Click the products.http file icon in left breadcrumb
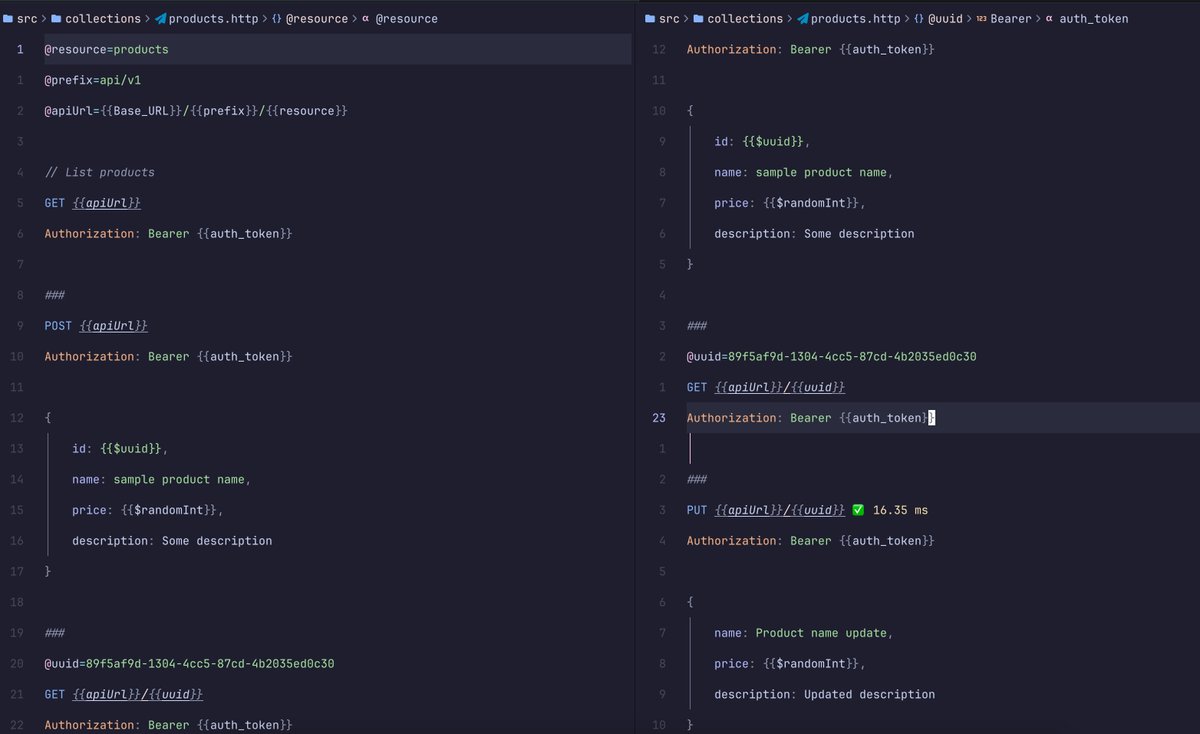The image size is (1200, 734). tap(161, 18)
